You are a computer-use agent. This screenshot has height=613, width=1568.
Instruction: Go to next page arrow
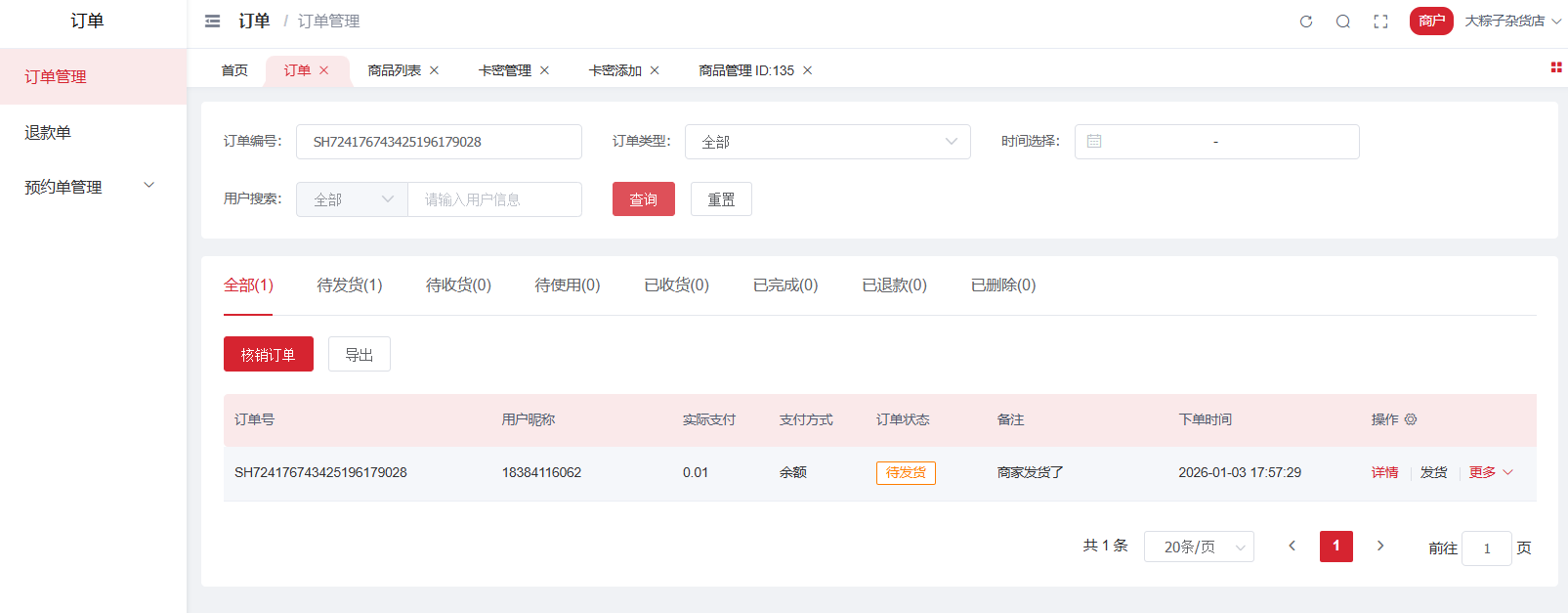(x=1380, y=546)
